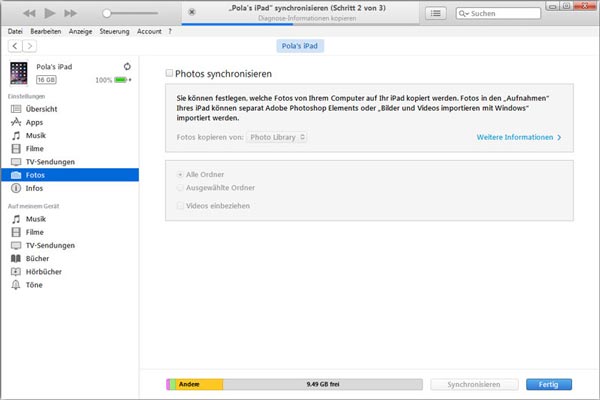Click the Musik icon under Auf meinem Gerät
Screen dimensions: 600x400
tap(16, 219)
